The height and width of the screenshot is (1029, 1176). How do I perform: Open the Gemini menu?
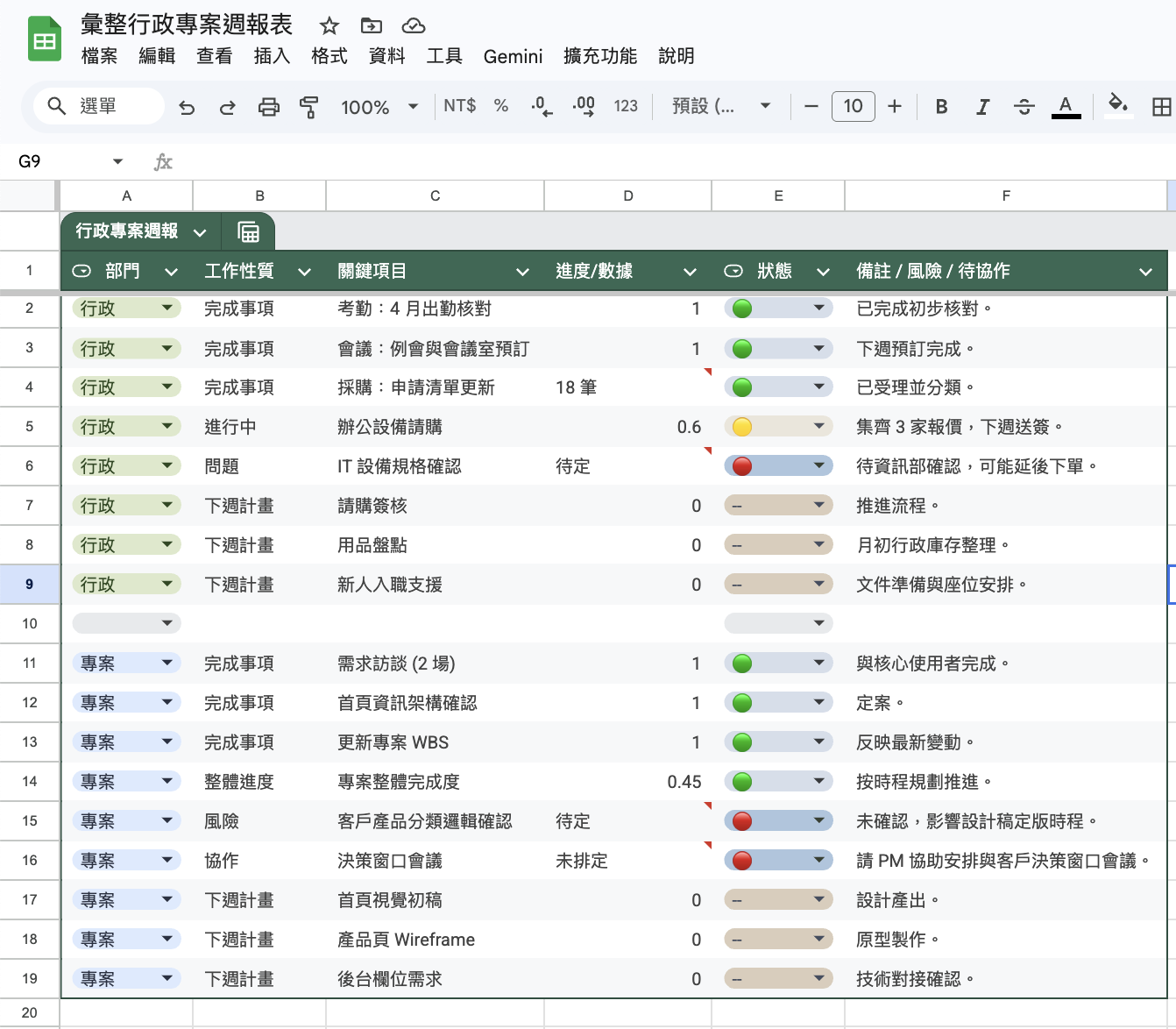[x=513, y=56]
